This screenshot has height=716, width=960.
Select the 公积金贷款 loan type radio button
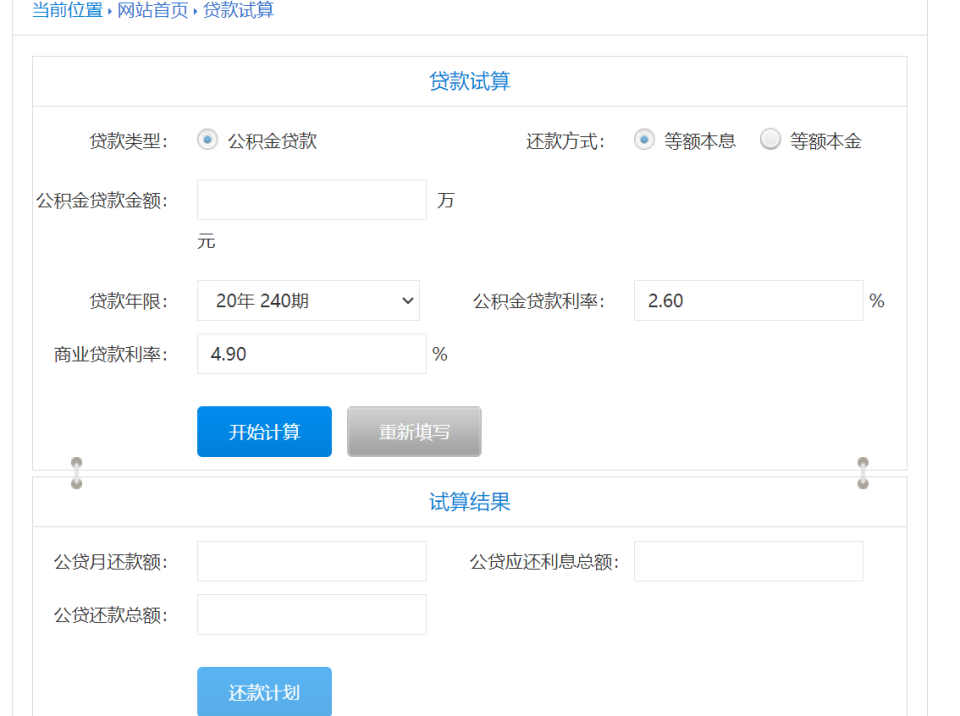click(x=207, y=139)
